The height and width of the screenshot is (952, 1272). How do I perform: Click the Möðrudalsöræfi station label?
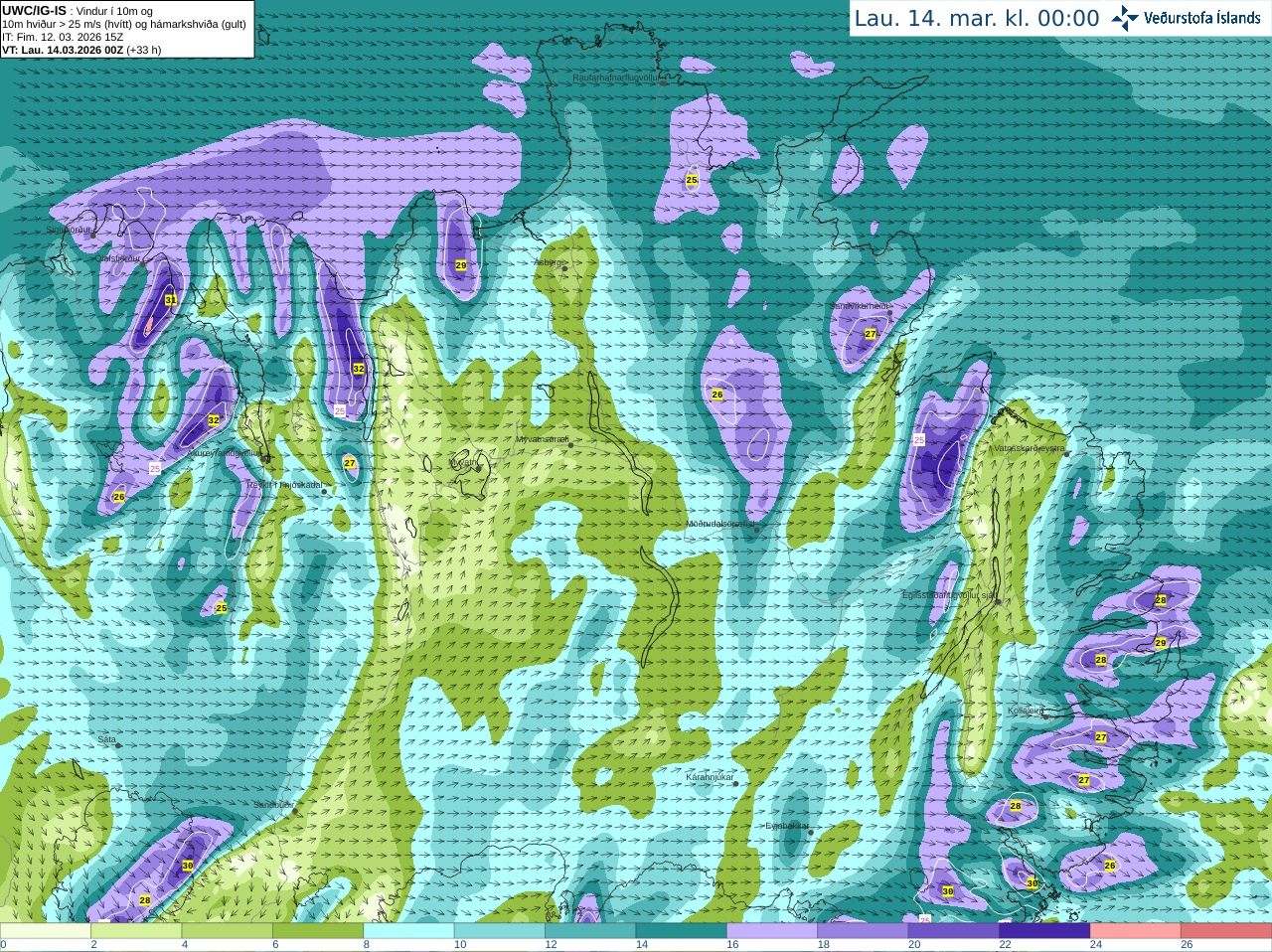(x=721, y=524)
